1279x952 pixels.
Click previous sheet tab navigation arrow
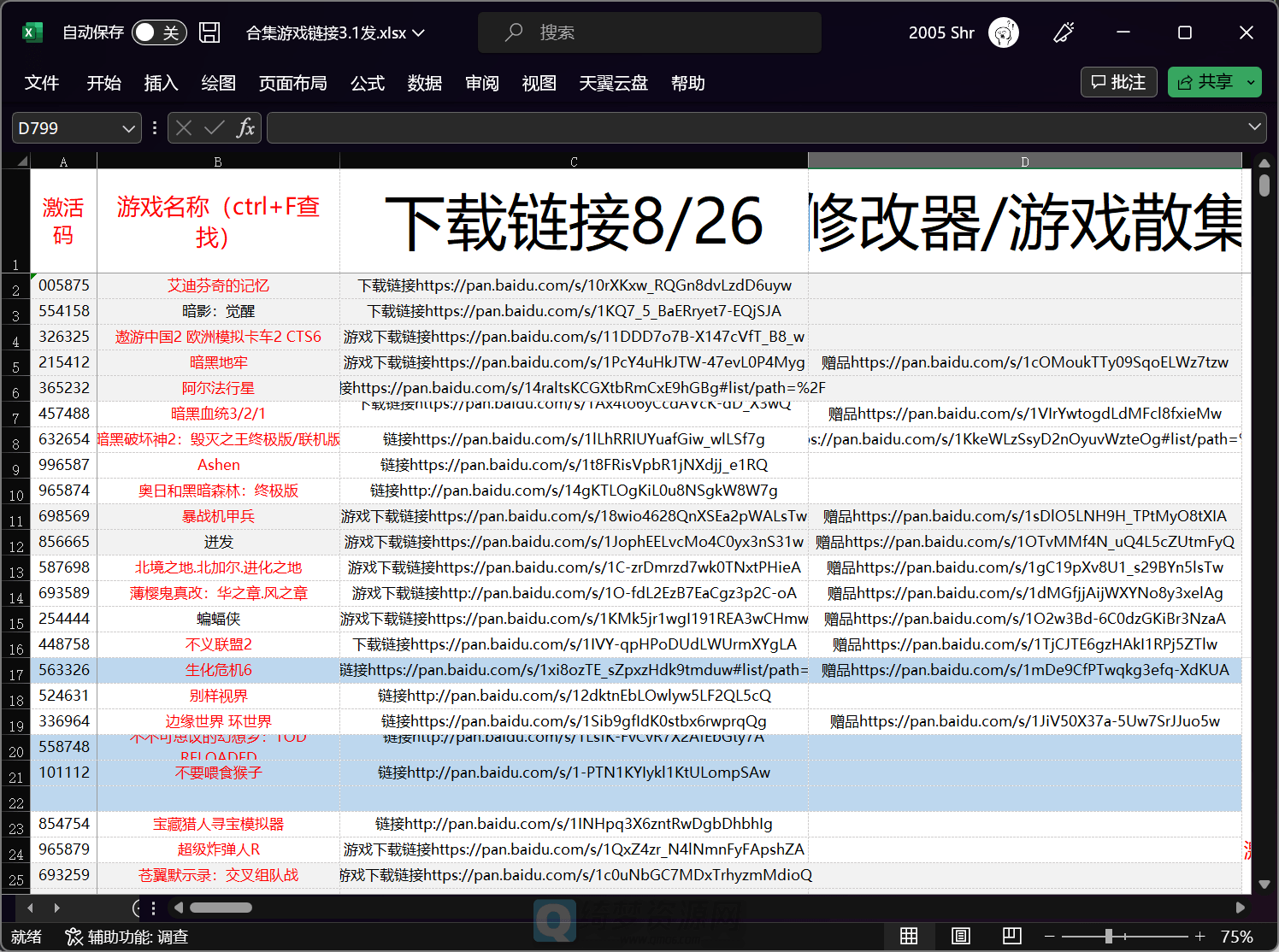(31, 908)
